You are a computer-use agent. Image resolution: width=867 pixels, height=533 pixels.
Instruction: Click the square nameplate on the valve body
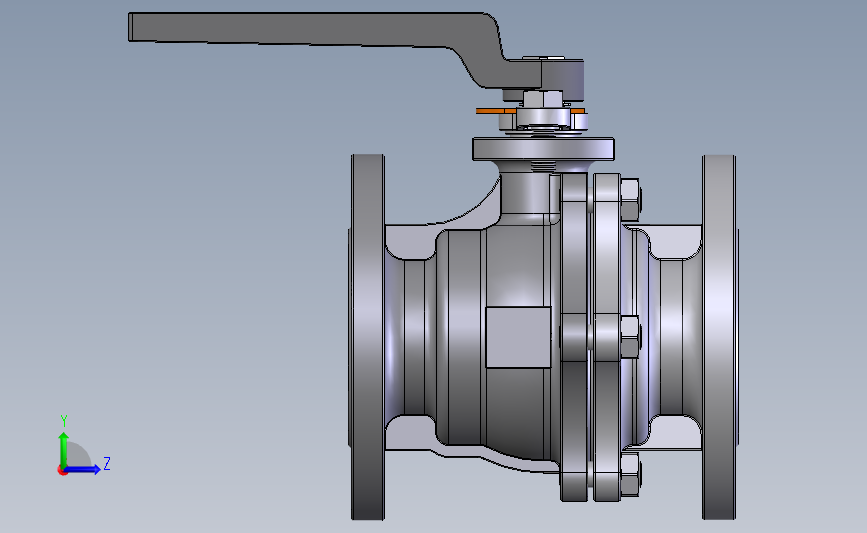(518, 337)
